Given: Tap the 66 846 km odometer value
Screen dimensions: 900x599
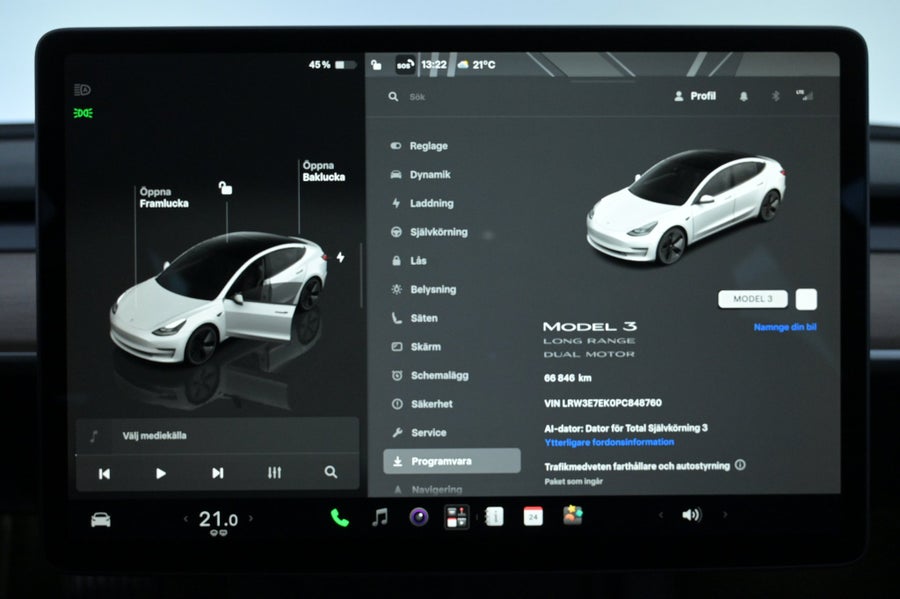Looking at the screenshot, I should [x=568, y=378].
